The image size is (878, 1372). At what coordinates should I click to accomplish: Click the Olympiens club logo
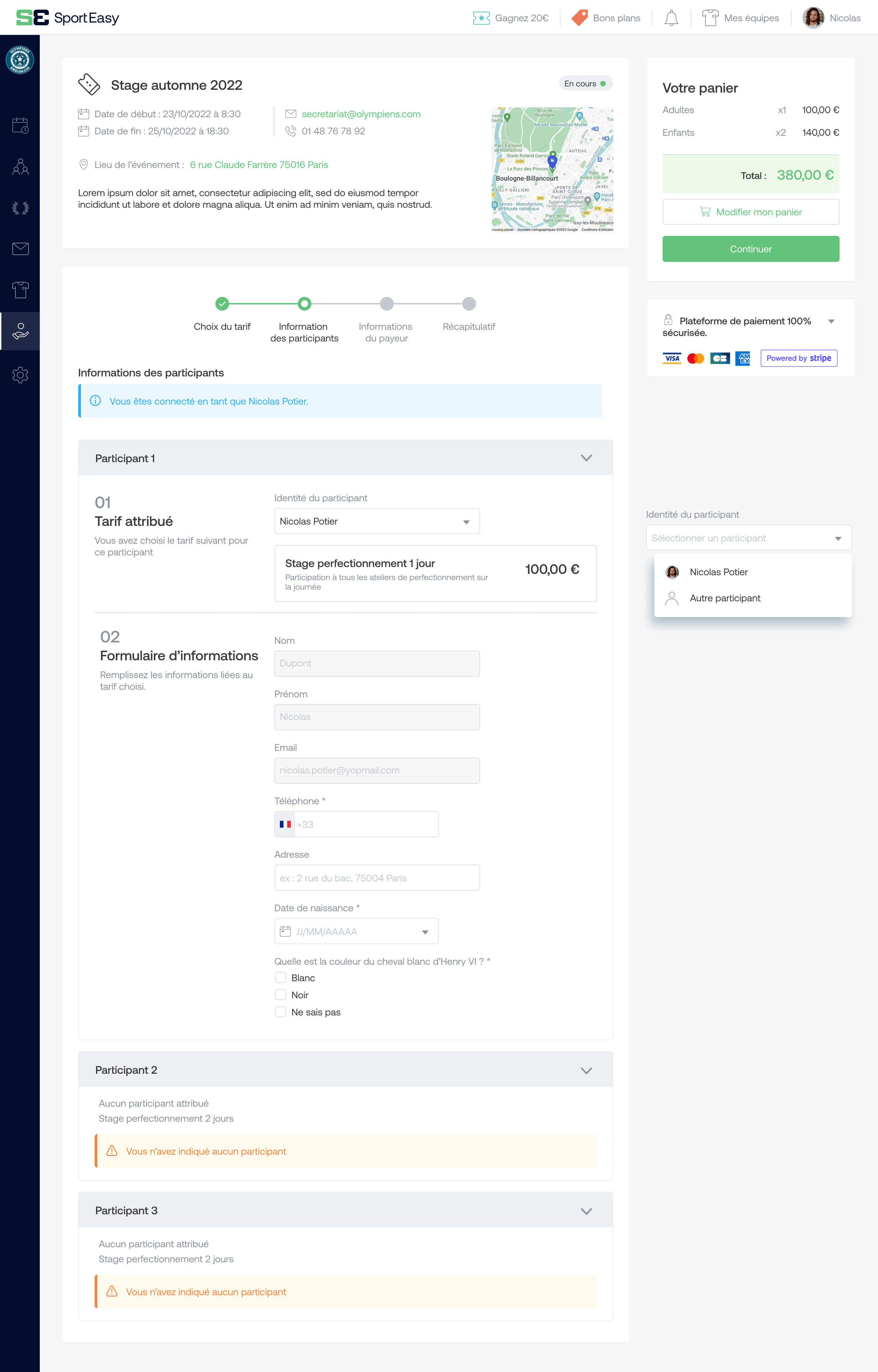20,60
